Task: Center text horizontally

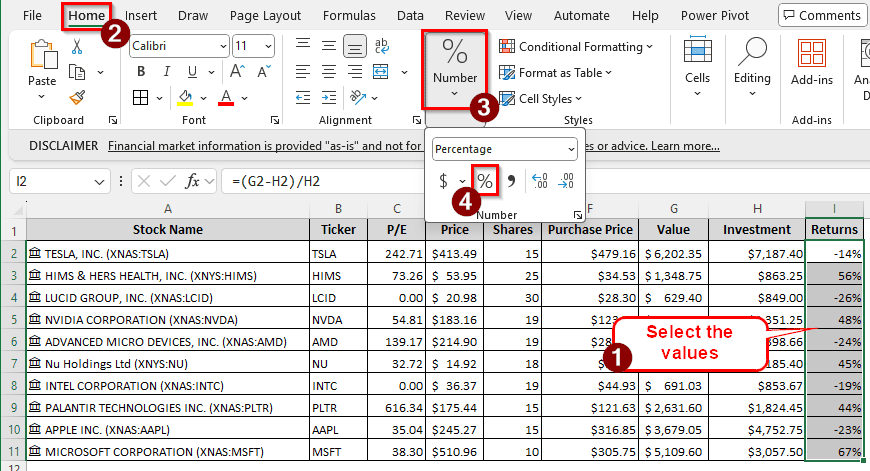Action: 329,72
